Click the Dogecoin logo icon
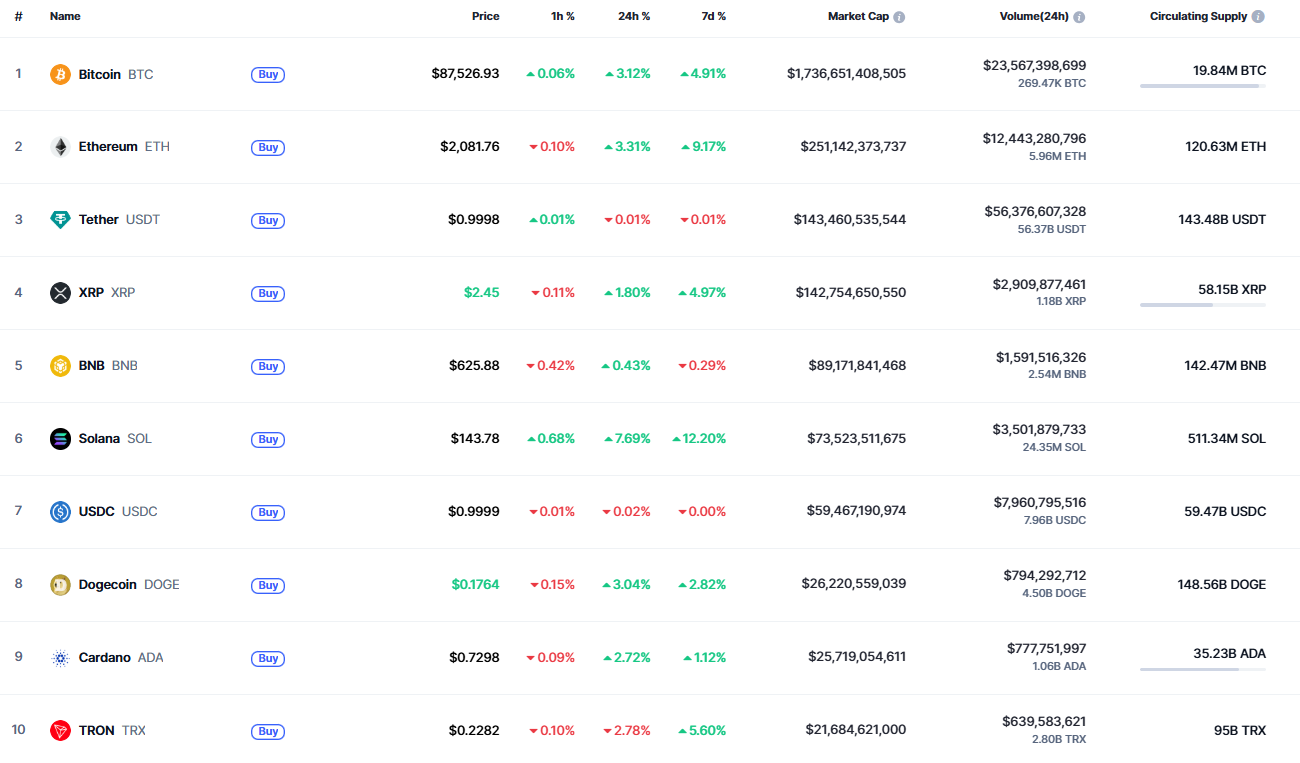This screenshot has height=763, width=1300. 60,585
